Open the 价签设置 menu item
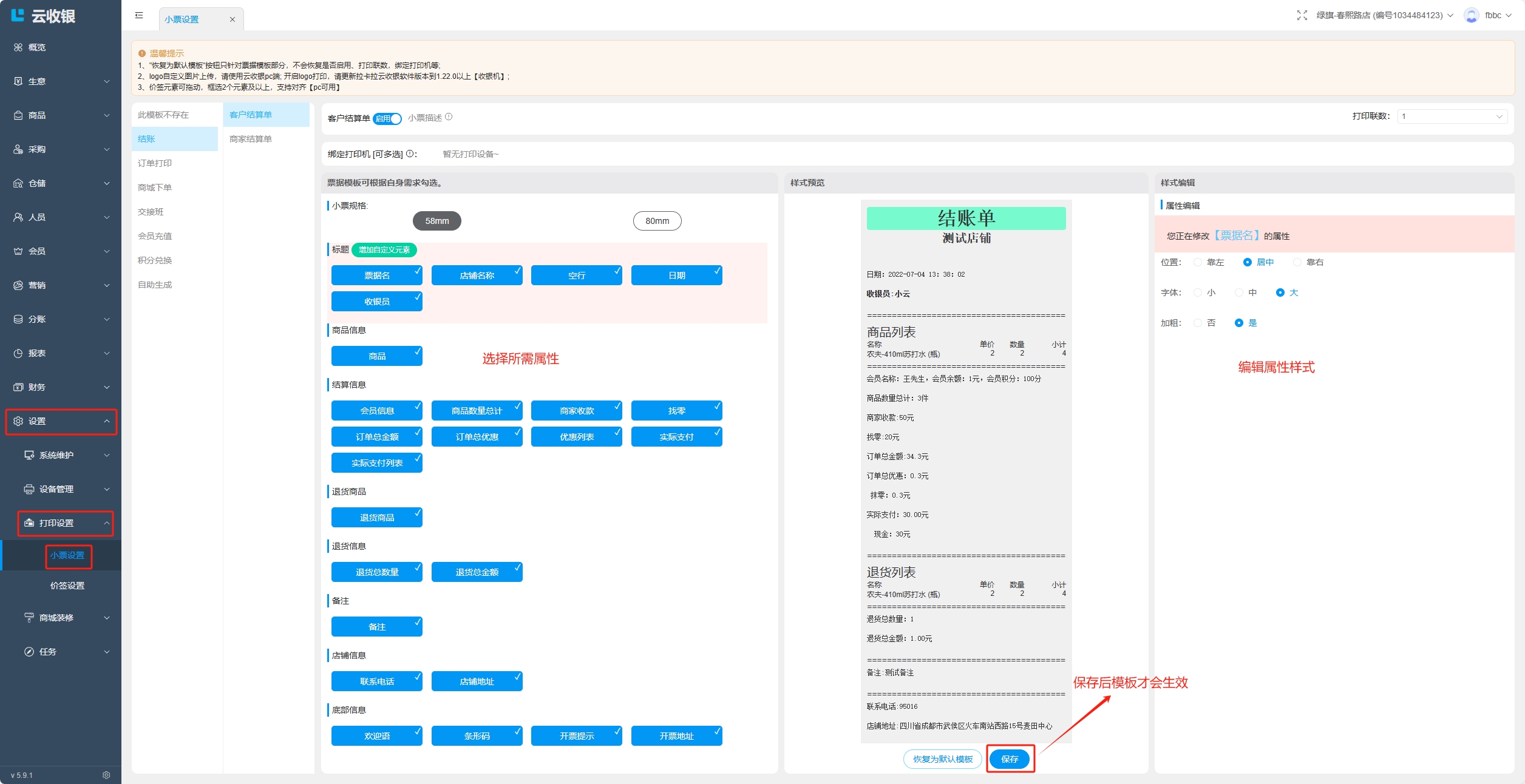The width and height of the screenshot is (1525, 784). [x=67, y=586]
